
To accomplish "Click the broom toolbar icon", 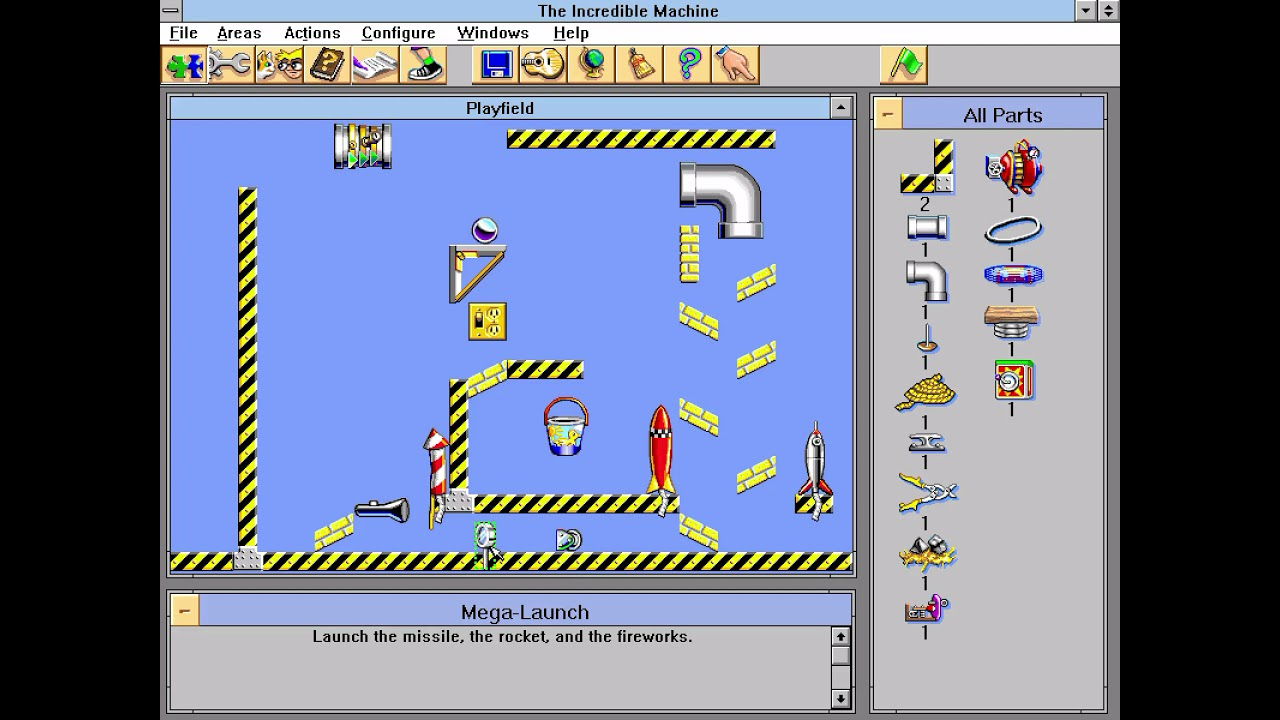I will pyautogui.click(x=639, y=65).
